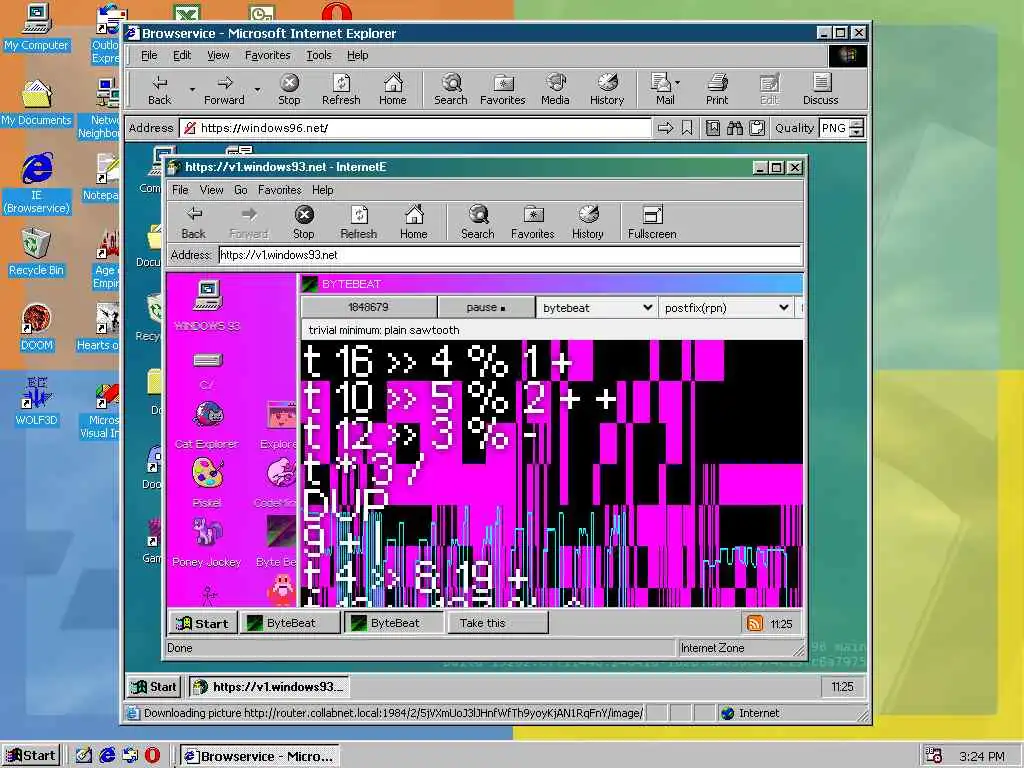1024x768 pixels.
Task: Refresh page in Browservice toolbar
Action: coord(341,90)
